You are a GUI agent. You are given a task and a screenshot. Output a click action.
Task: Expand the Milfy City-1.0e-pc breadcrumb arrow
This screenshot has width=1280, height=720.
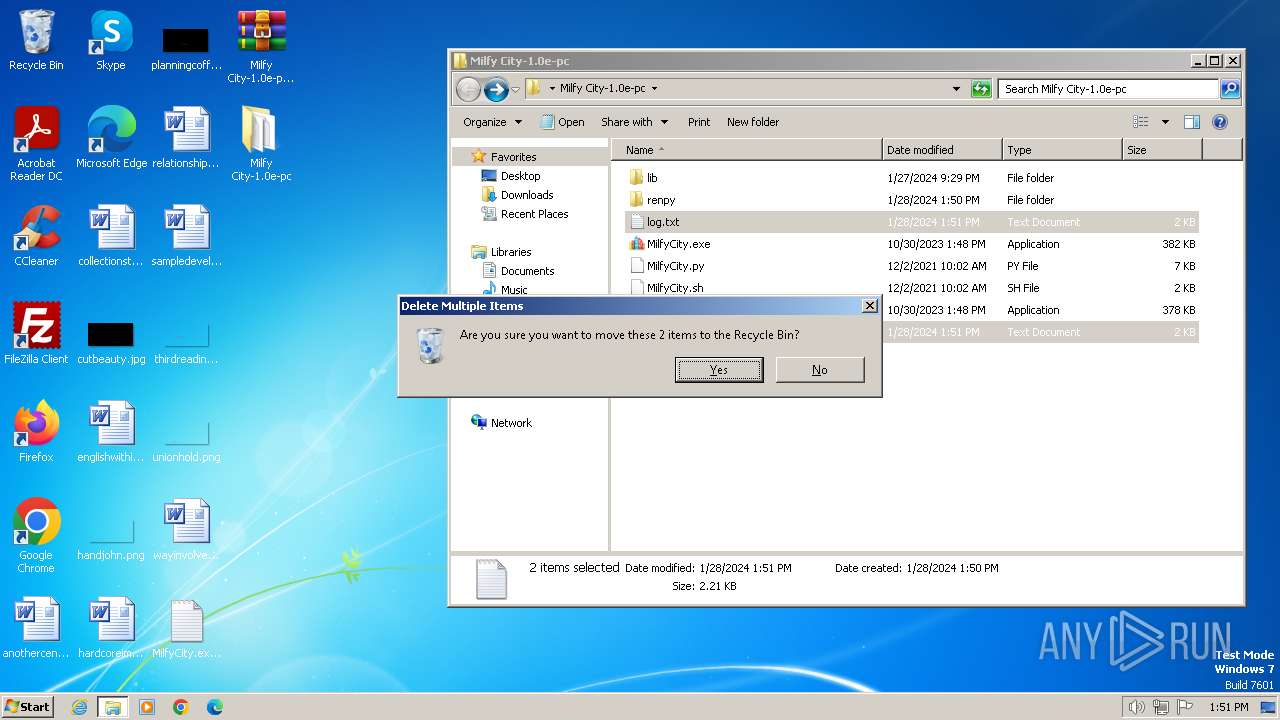(655, 88)
